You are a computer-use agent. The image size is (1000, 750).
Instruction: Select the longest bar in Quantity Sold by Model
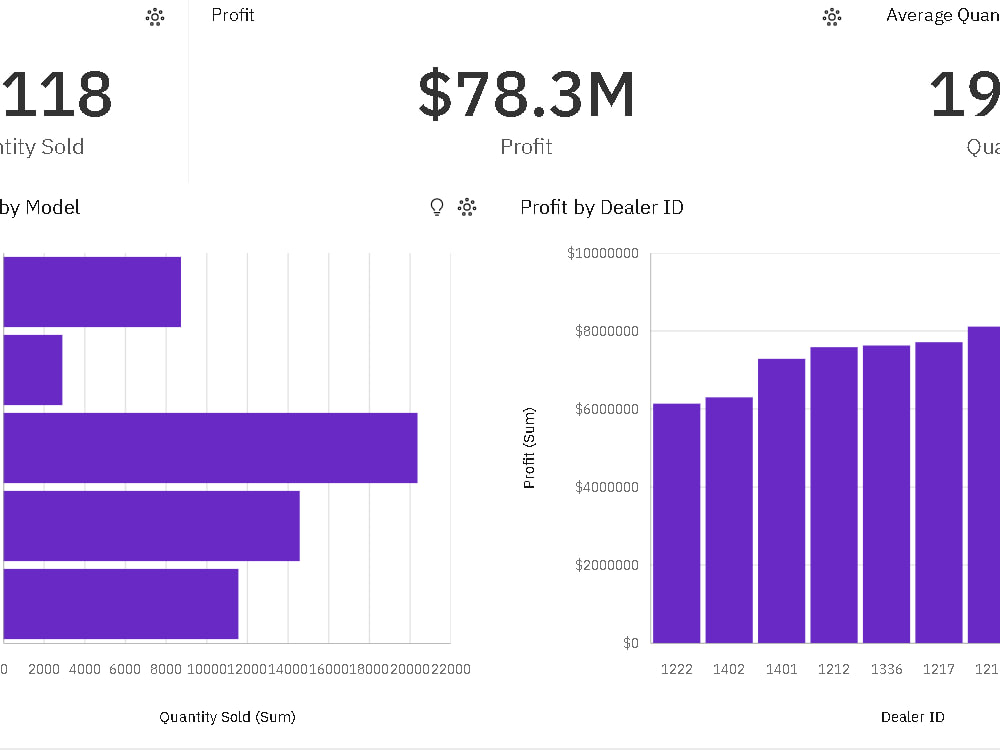pyautogui.click(x=210, y=447)
